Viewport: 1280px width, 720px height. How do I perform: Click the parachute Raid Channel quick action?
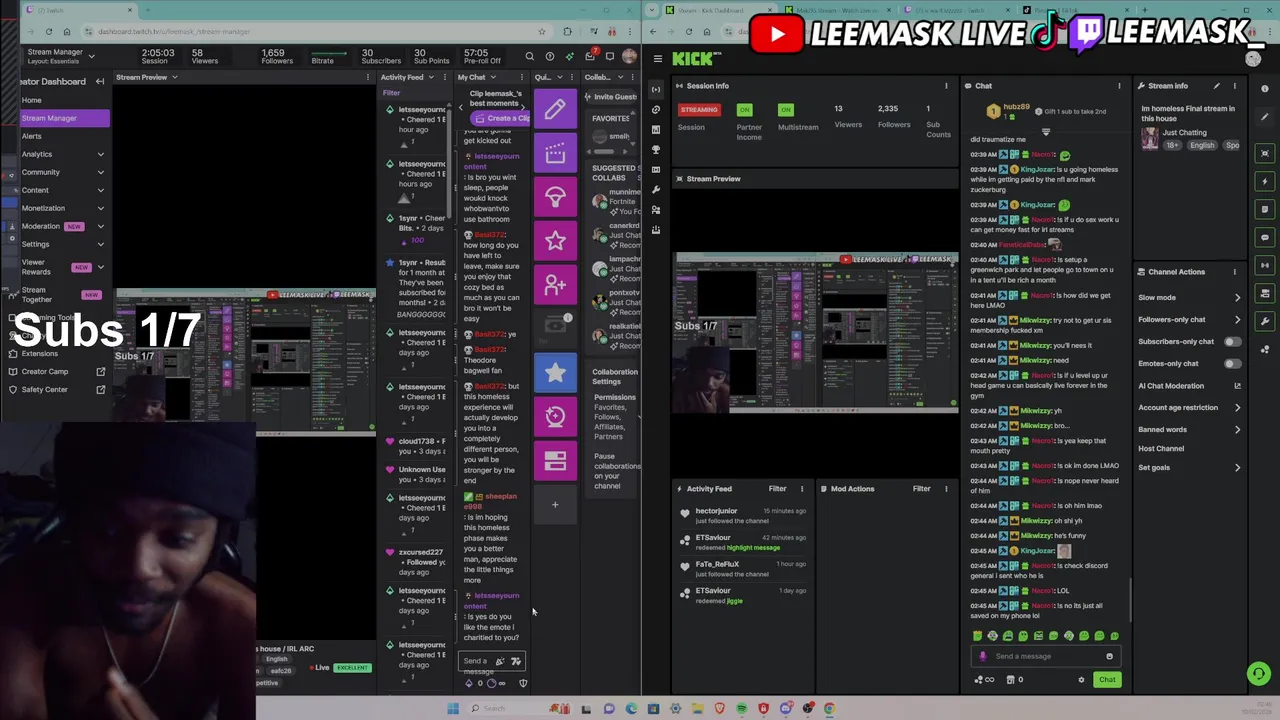555,197
